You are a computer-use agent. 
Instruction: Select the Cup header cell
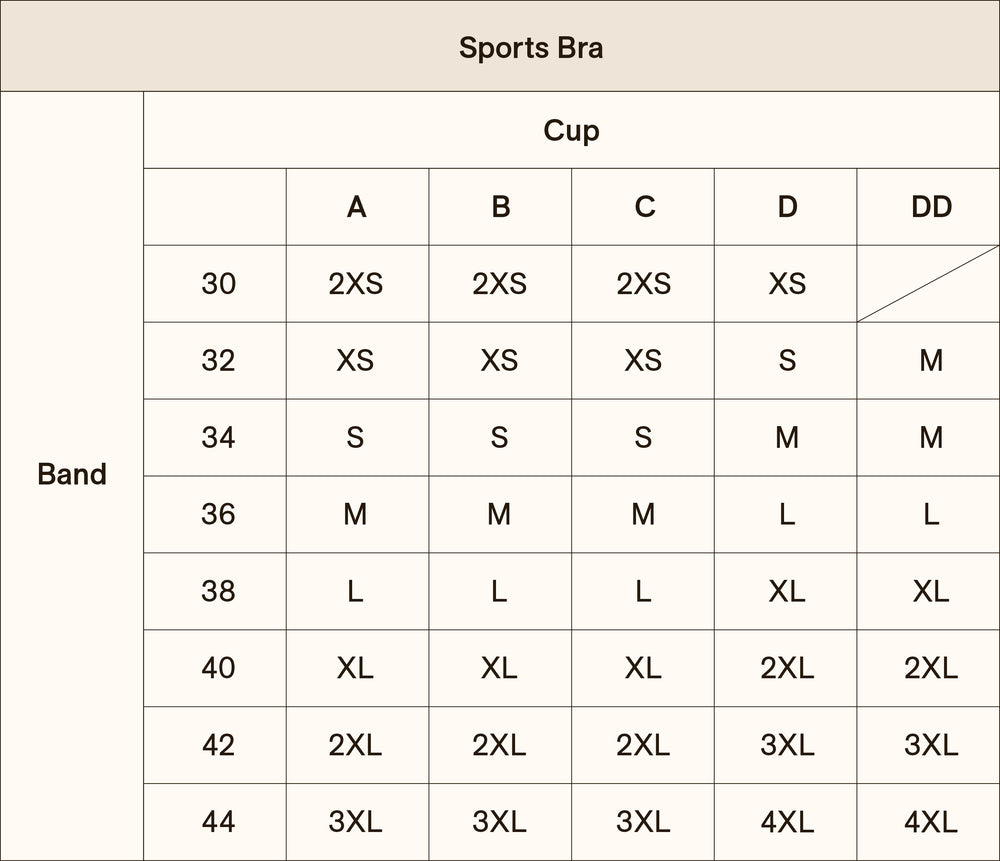click(x=571, y=130)
